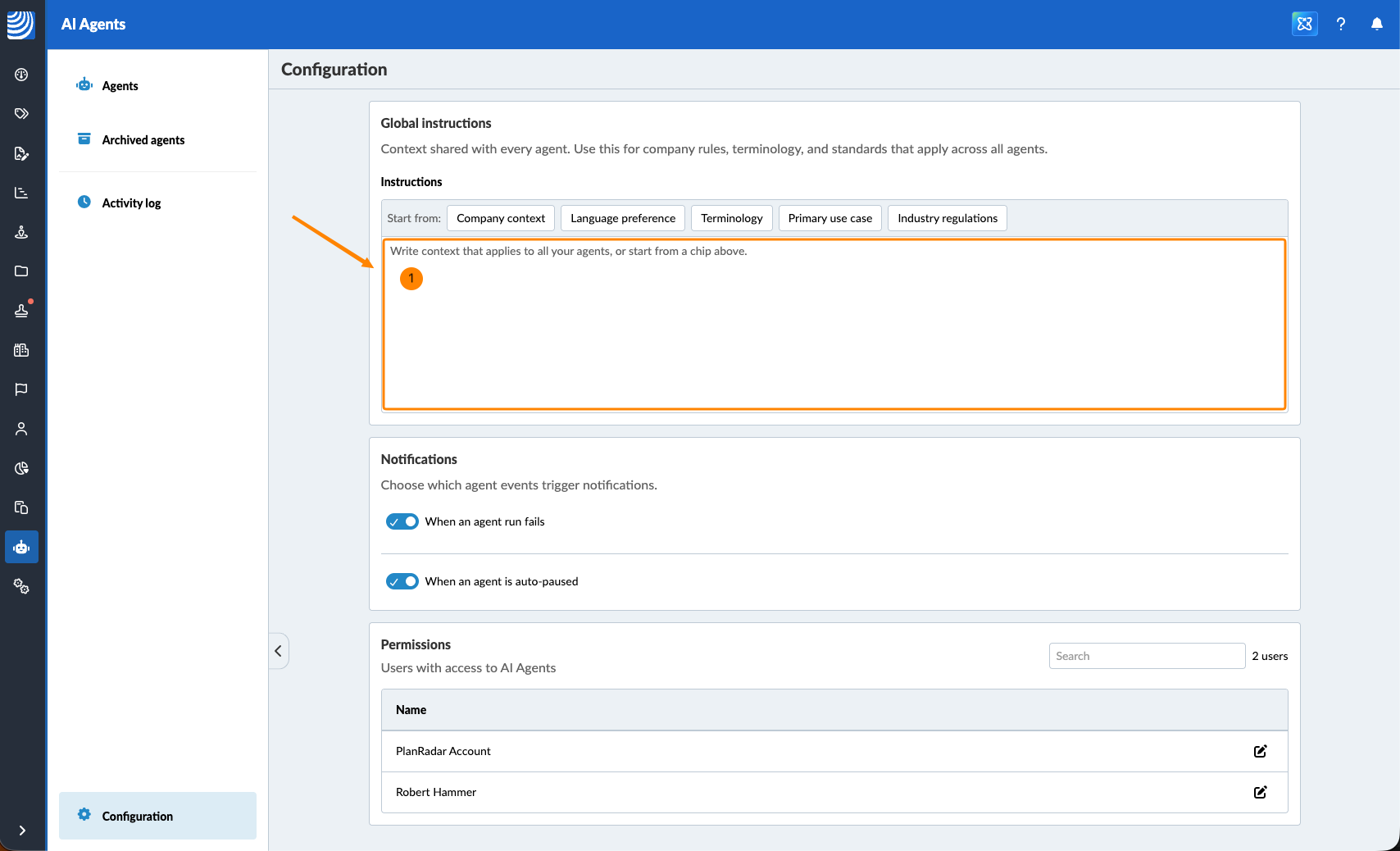1400x851 pixels.
Task: Expand the left sidebar with bottom arrow
Action: pyautogui.click(x=22, y=831)
